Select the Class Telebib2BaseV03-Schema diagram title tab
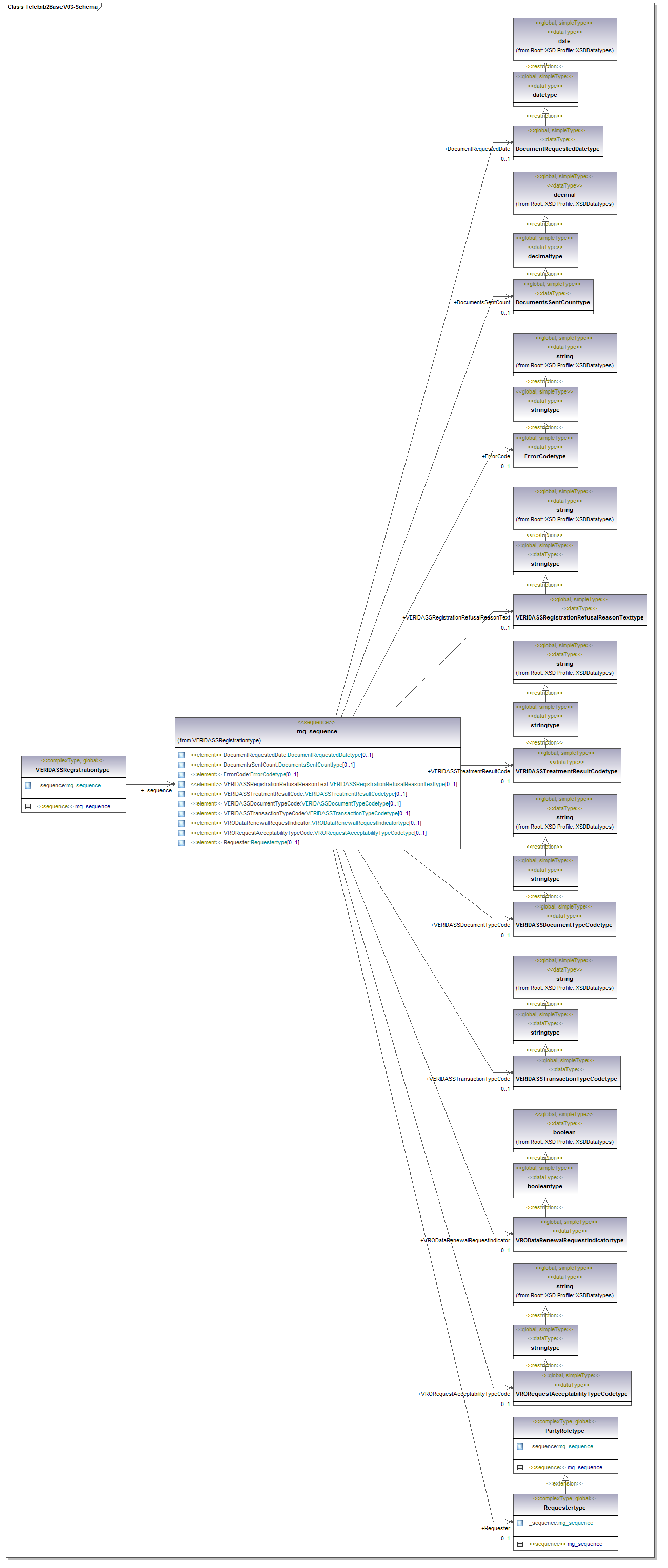Viewport: 668px width, 1568px height. tap(52, 7)
